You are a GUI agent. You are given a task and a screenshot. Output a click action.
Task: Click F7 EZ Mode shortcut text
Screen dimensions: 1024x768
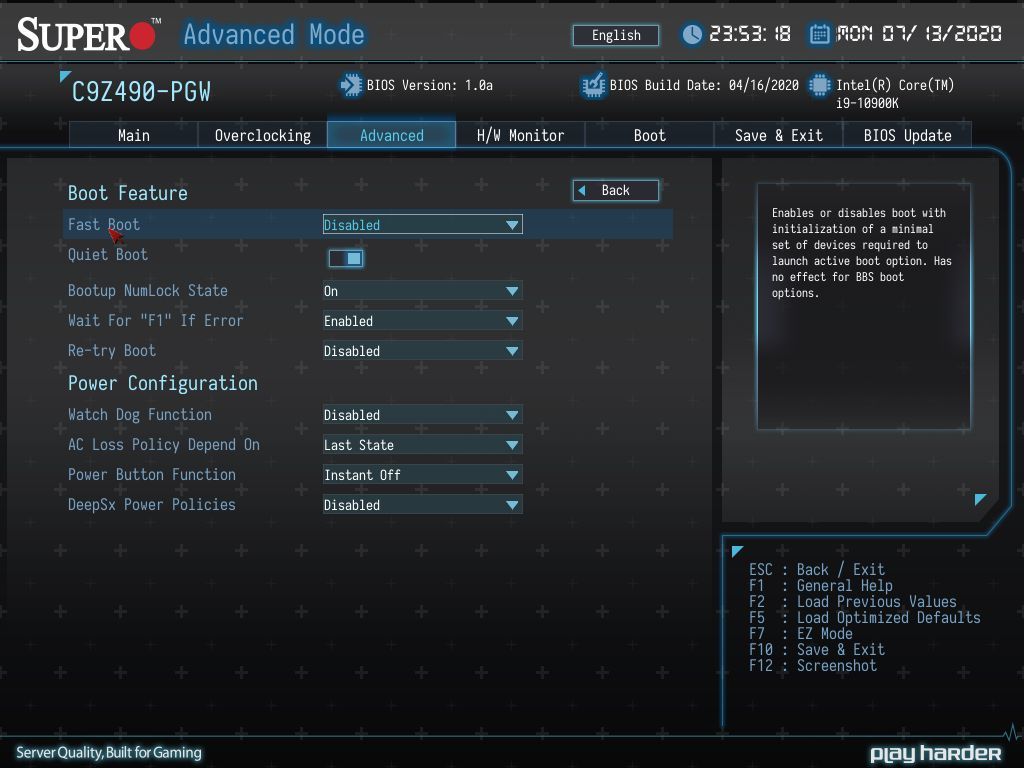tap(800, 633)
